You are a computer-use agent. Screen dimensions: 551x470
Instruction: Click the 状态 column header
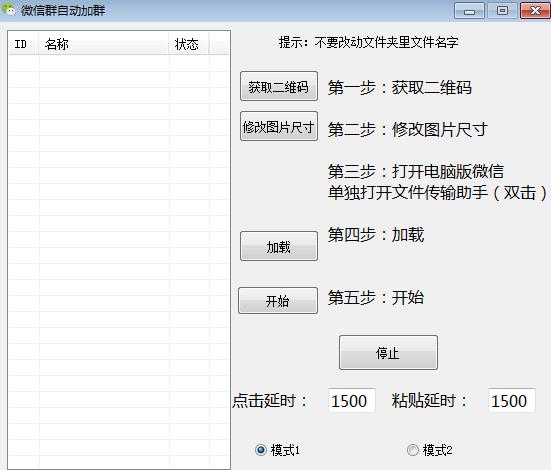click(189, 44)
